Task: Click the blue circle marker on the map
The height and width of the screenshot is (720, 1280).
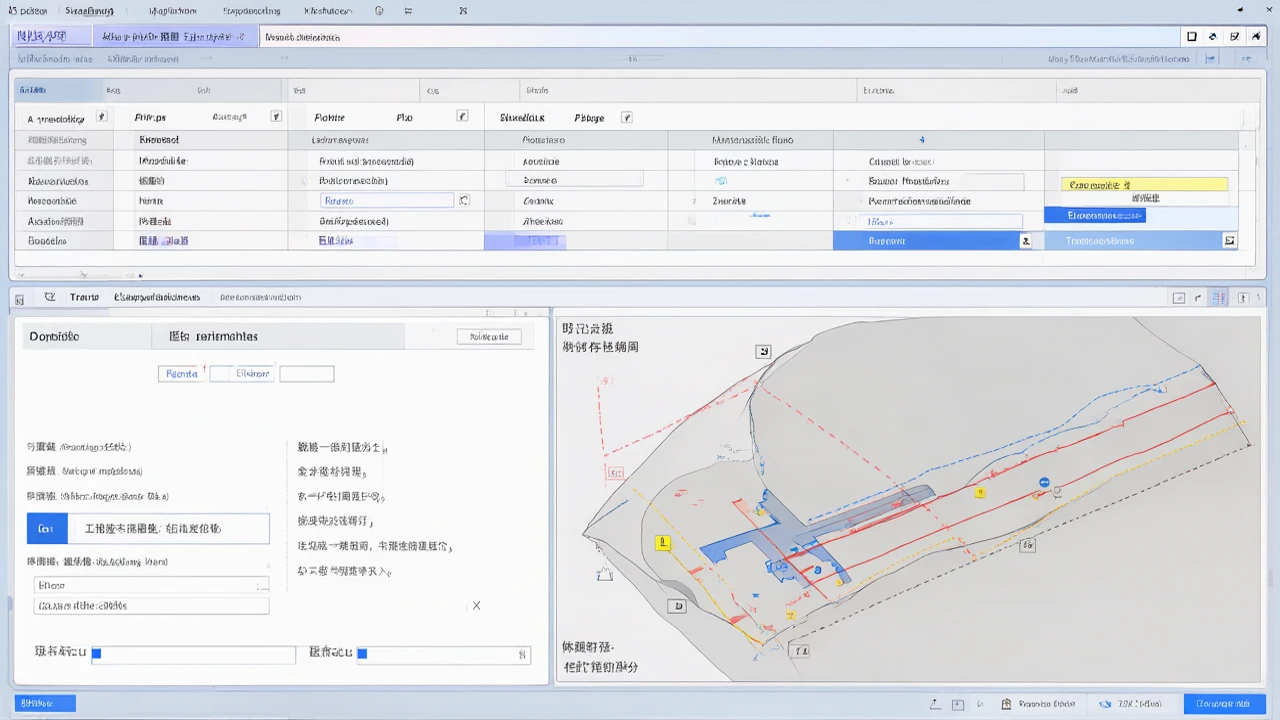Action: 1044,483
